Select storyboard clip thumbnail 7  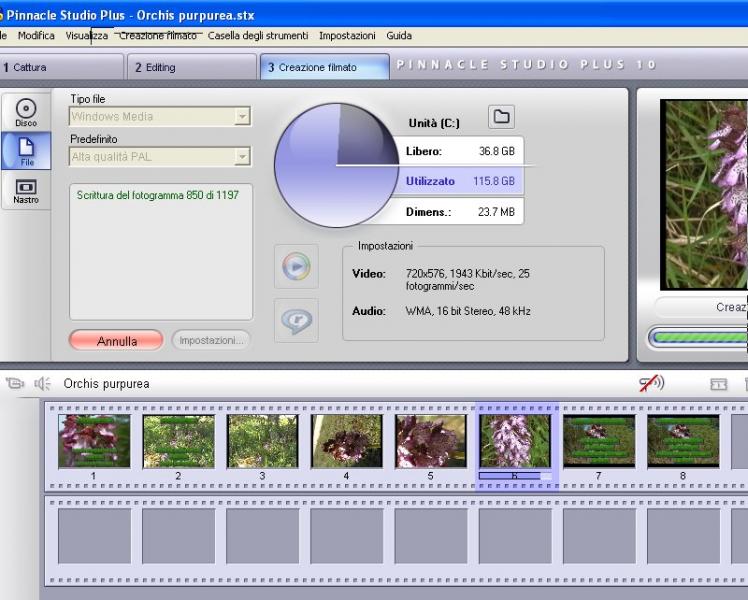pos(599,441)
